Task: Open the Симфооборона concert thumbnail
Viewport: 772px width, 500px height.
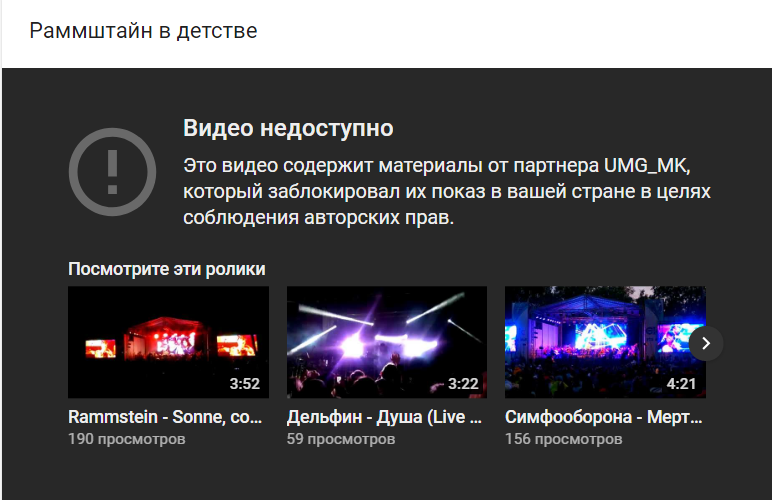Action: (x=605, y=342)
